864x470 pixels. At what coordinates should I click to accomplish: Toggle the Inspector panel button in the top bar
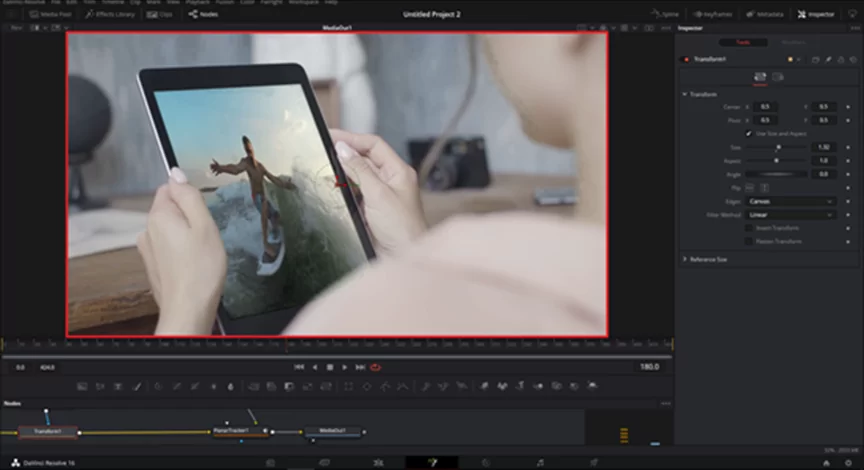coord(816,14)
